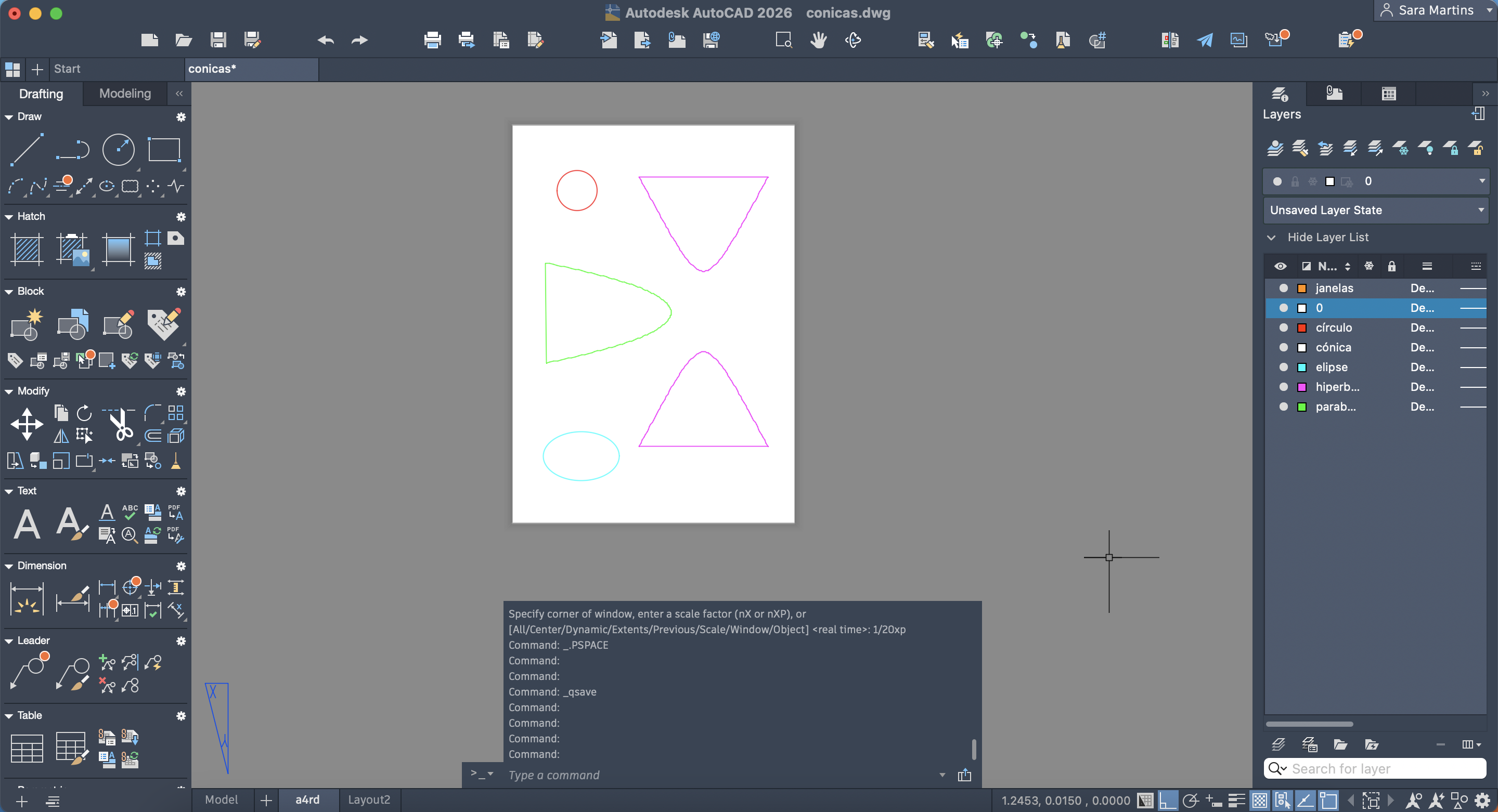The width and height of the screenshot is (1498, 812).
Task: Open the Layout2 layout tab
Action: click(369, 800)
